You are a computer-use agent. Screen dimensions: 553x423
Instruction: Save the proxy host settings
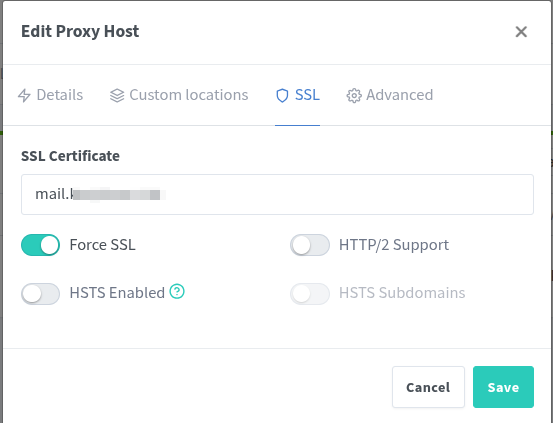[x=503, y=387]
